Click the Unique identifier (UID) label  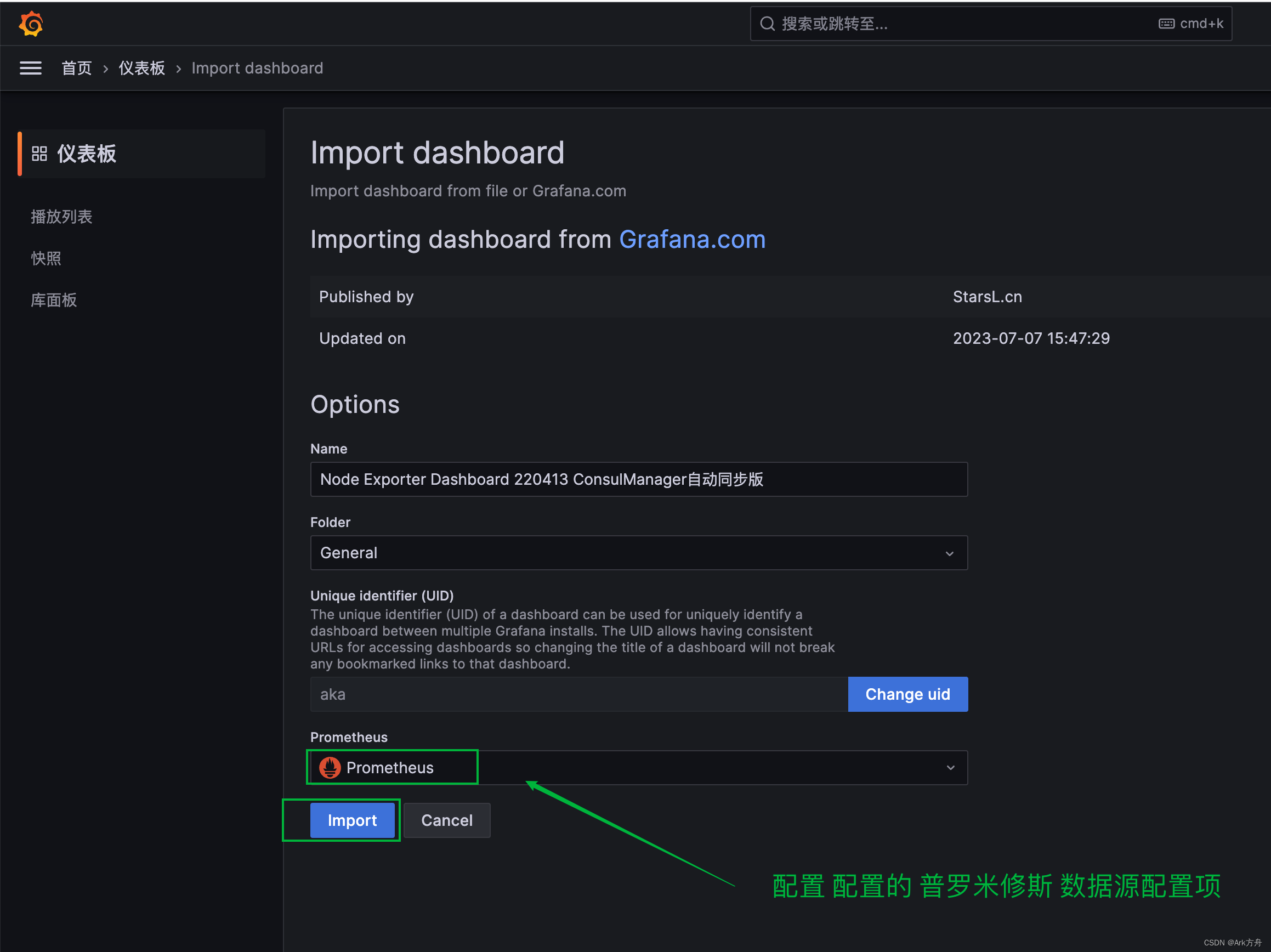click(x=382, y=595)
